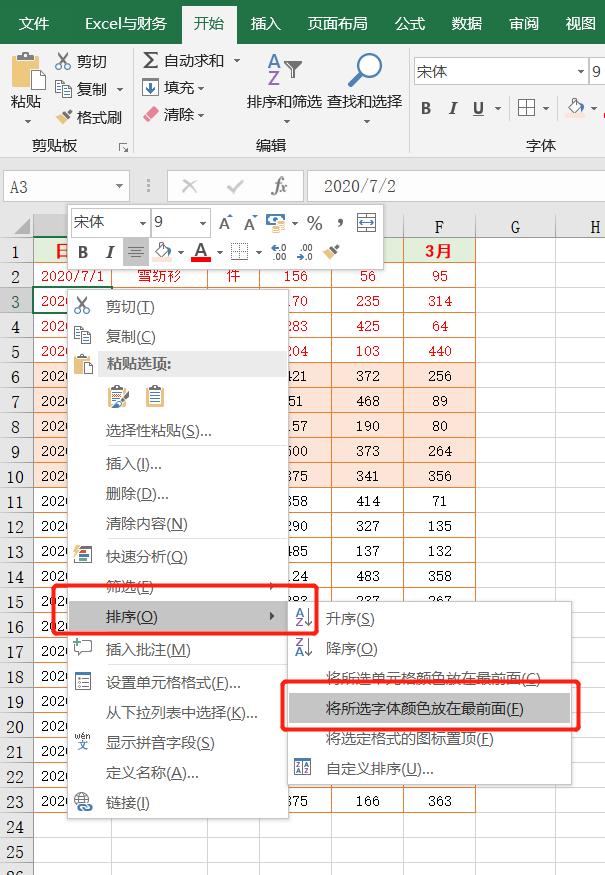Click Percent Style in mini toolbar
The width and height of the screenshot is (605, 875).
(x=315, y=223)
